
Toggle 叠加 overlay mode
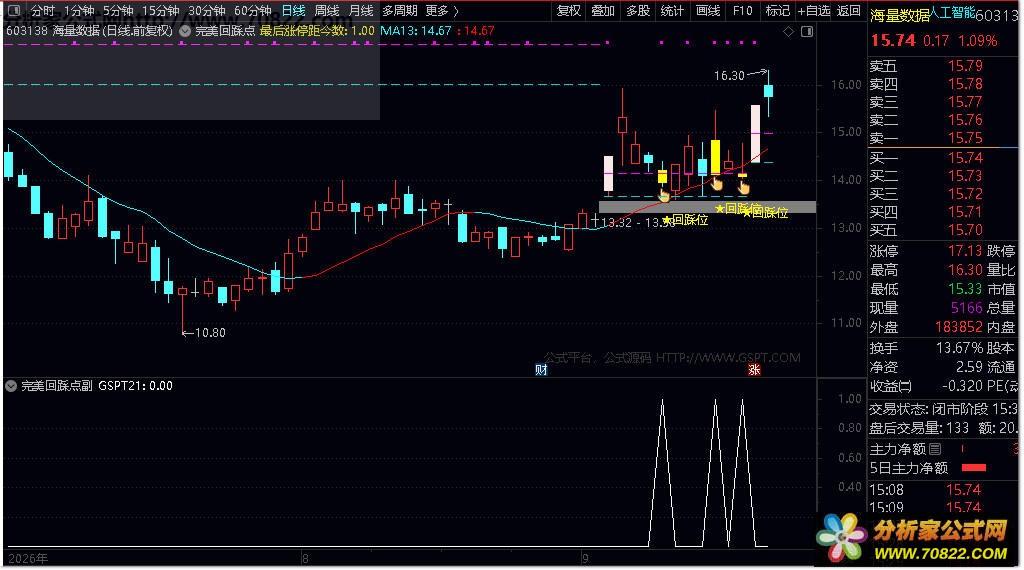[x=602, y=10]
